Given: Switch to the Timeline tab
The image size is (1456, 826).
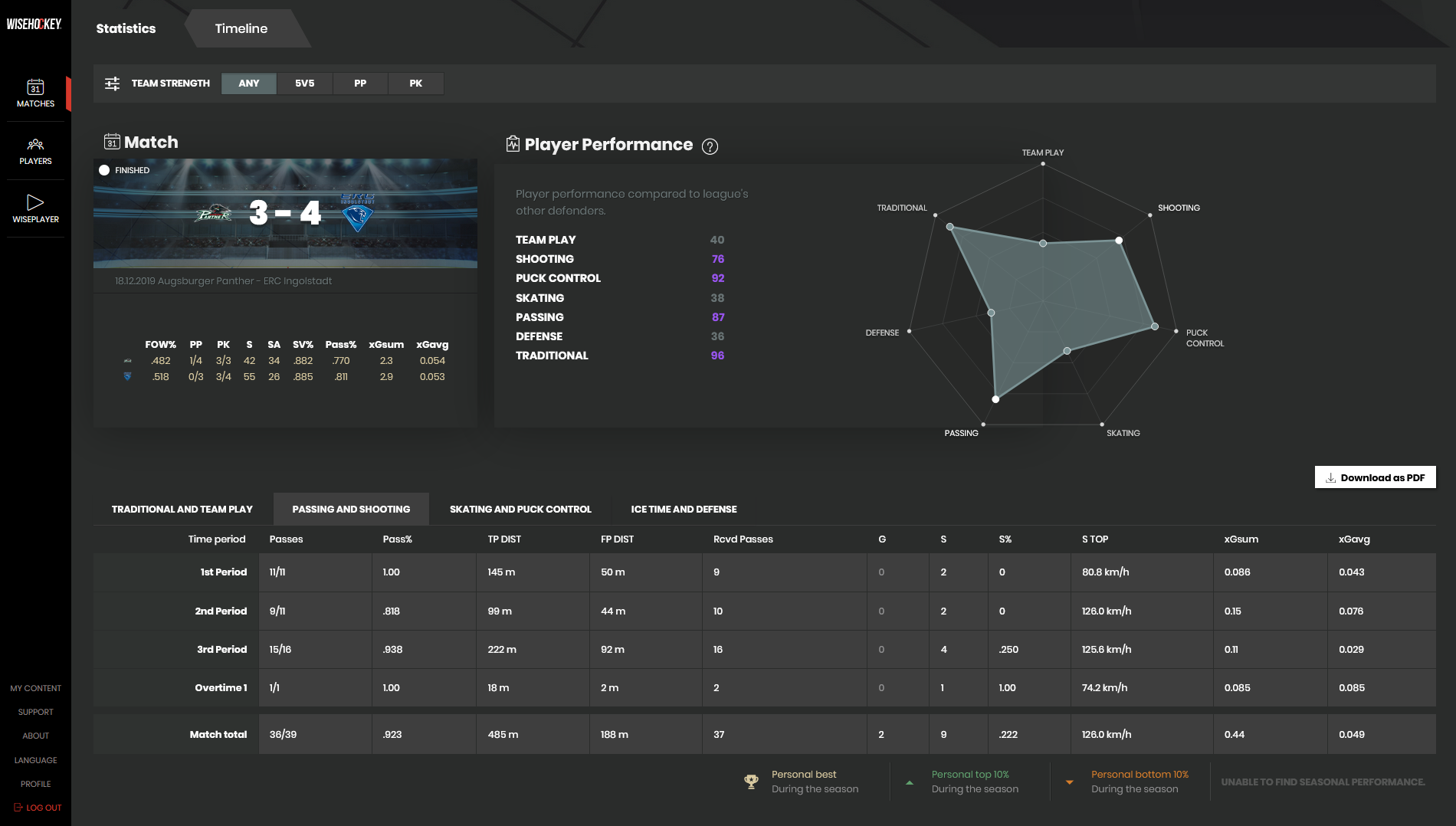Looking at the screenshot, I should coord(241,28).
